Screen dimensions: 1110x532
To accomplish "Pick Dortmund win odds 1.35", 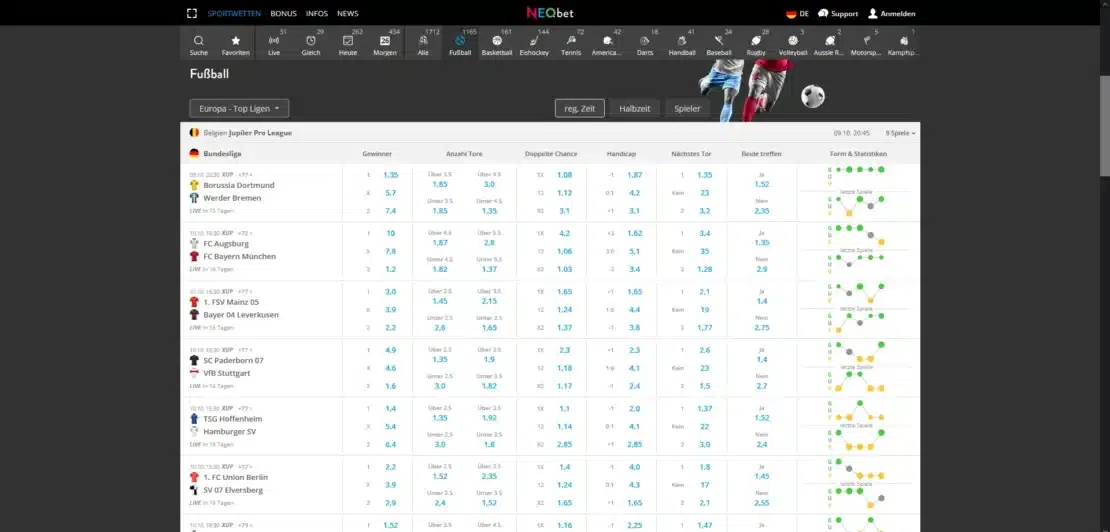I will tap(391, 175).
